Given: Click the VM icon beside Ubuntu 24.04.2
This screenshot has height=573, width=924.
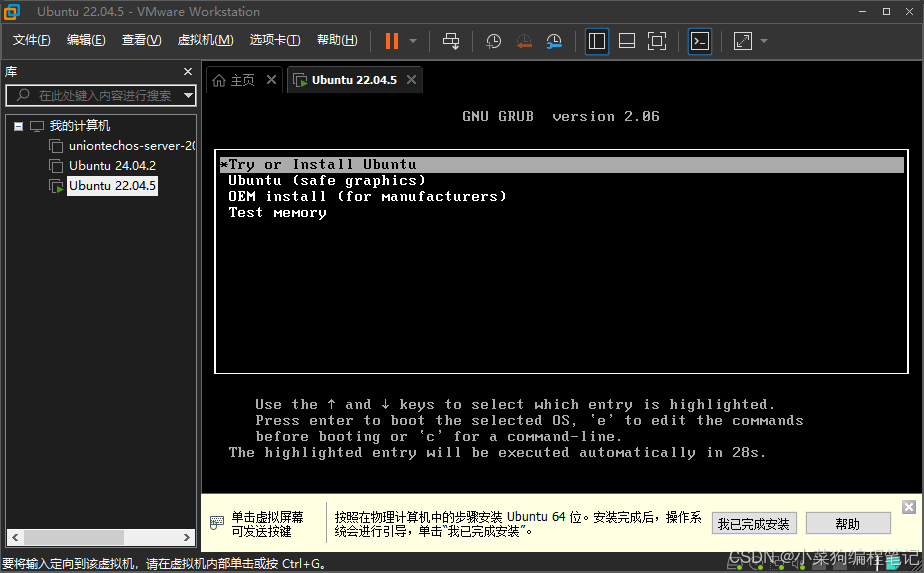Looking at the screenshot, I should 56,166.
